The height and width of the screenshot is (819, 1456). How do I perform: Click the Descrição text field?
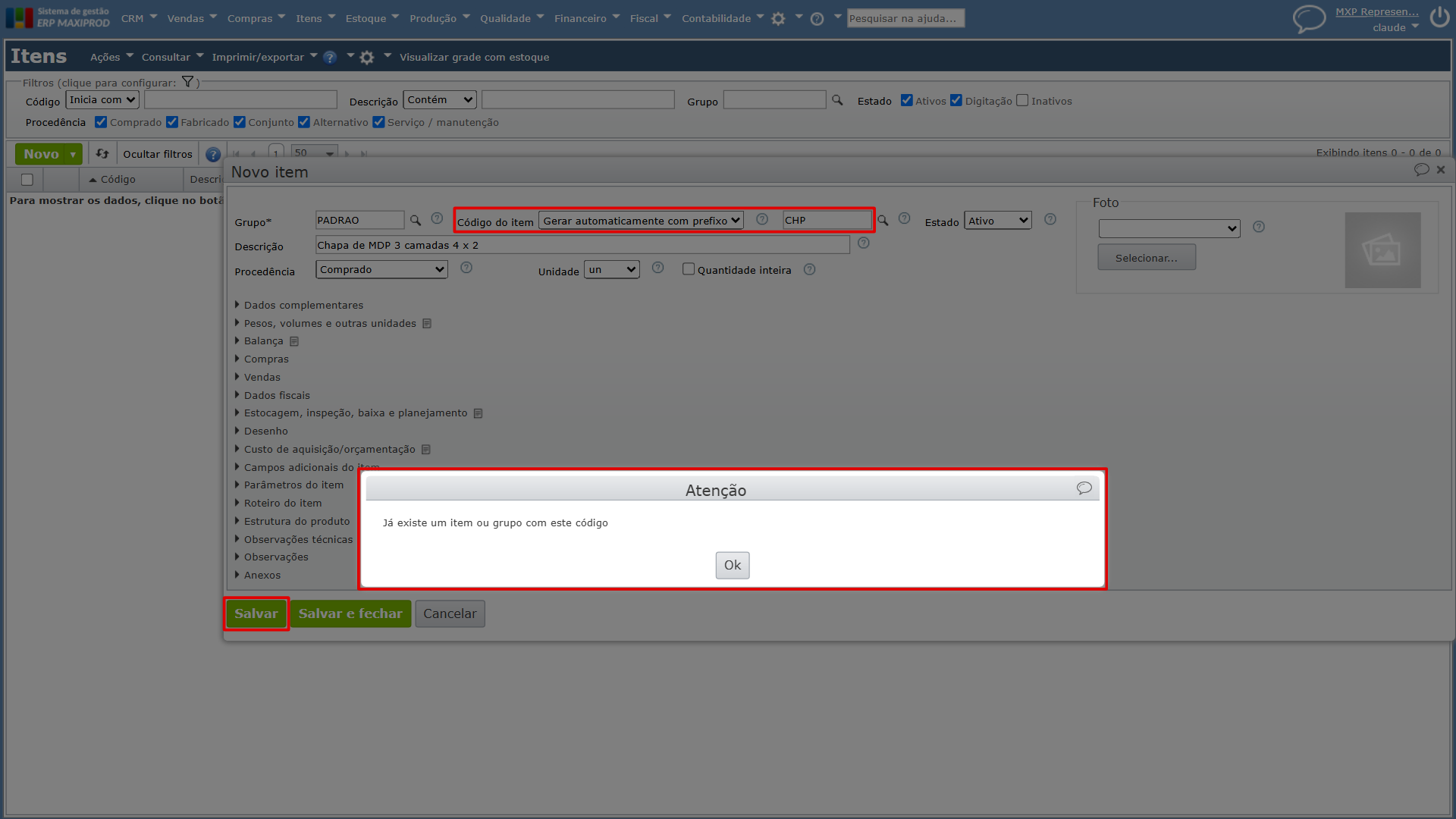[x=582, y=245]
